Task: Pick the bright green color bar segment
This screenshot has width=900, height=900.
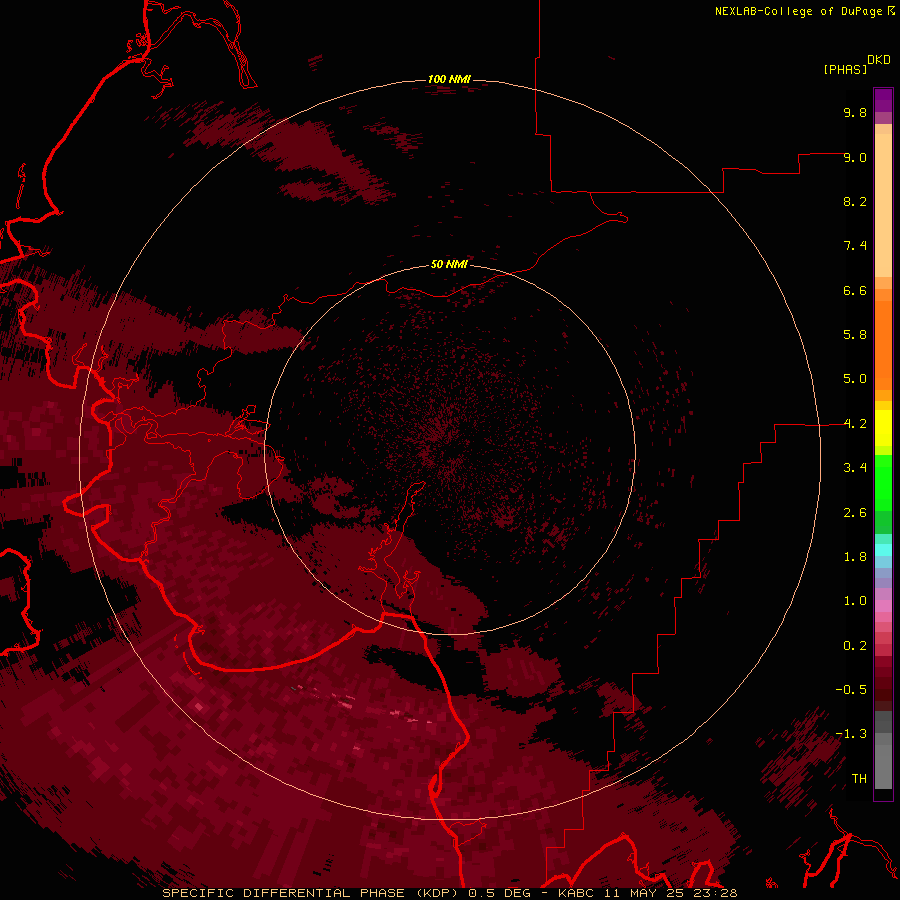Action: (883, 483)
